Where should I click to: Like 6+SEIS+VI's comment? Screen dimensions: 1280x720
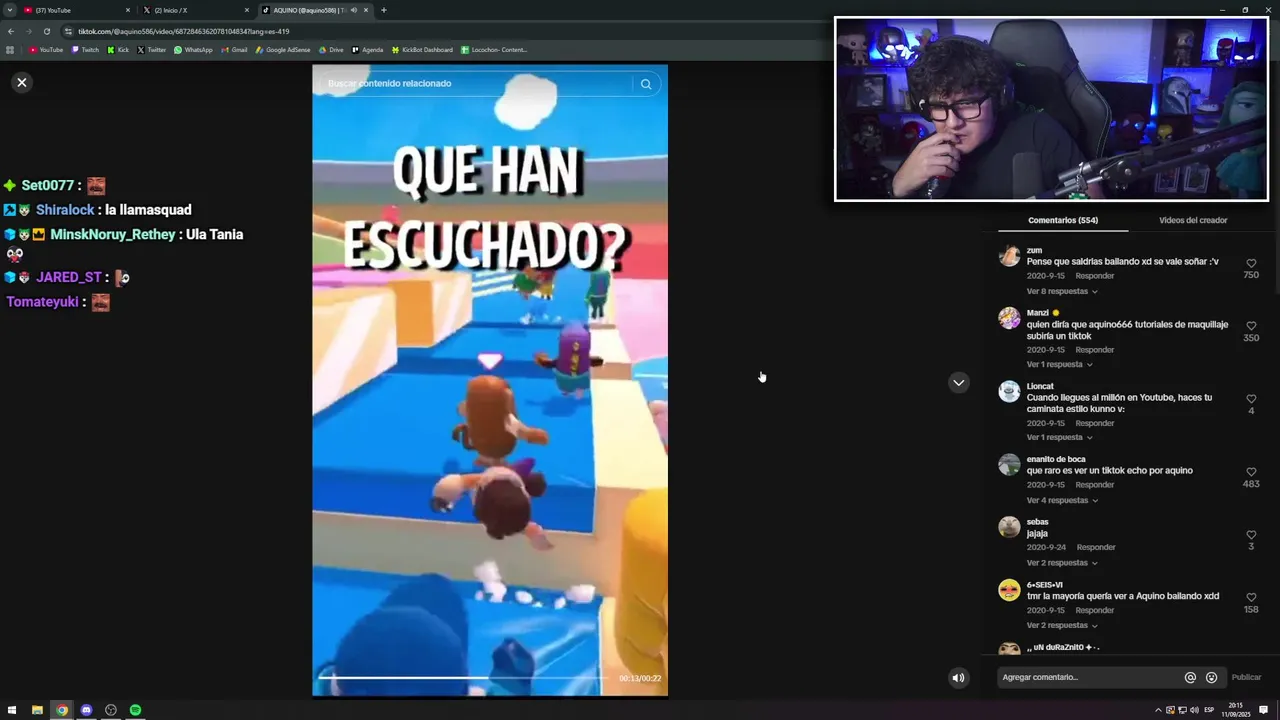coord(1251,598)
